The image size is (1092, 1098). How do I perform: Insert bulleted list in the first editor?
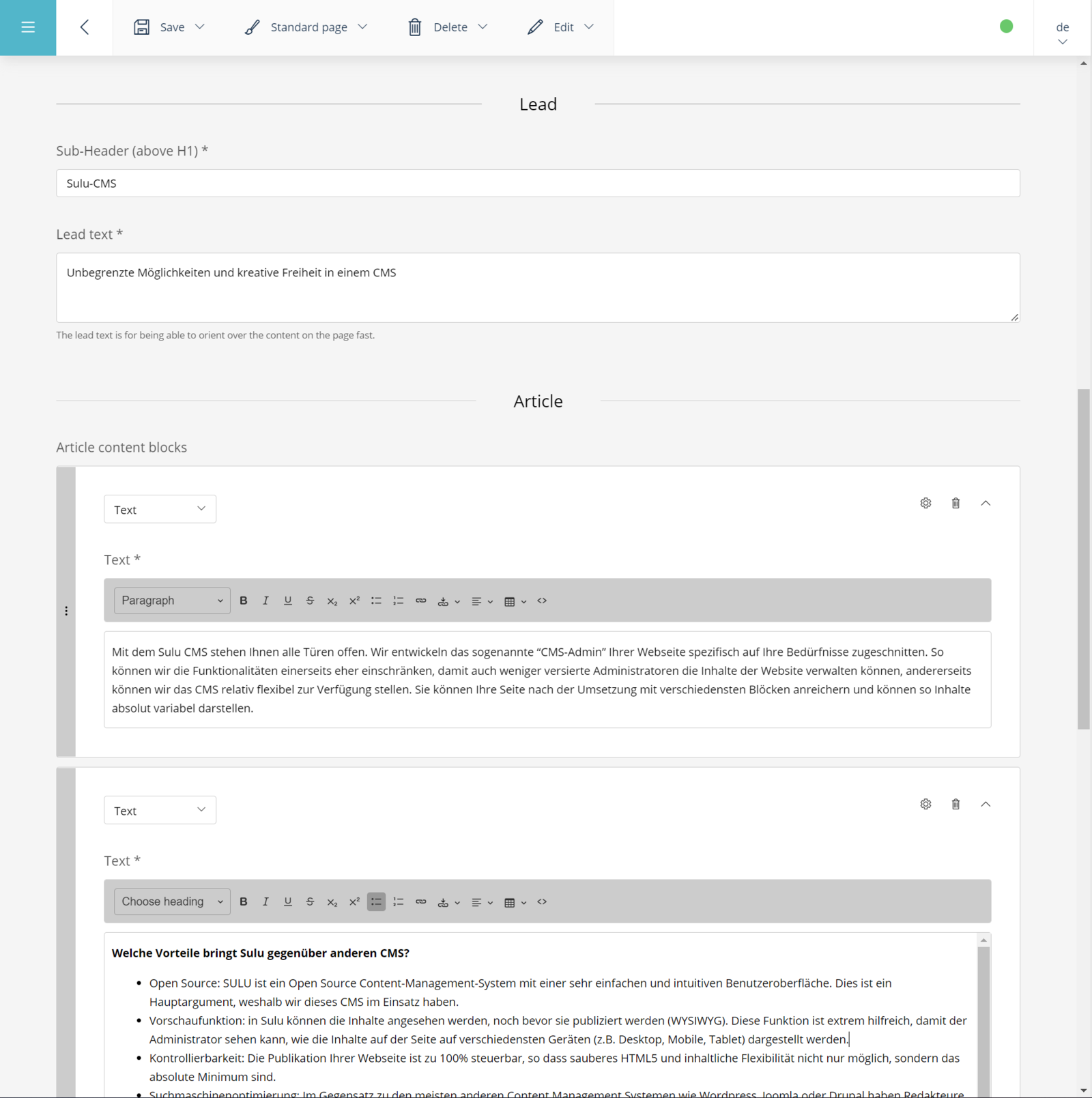[376, 601]
